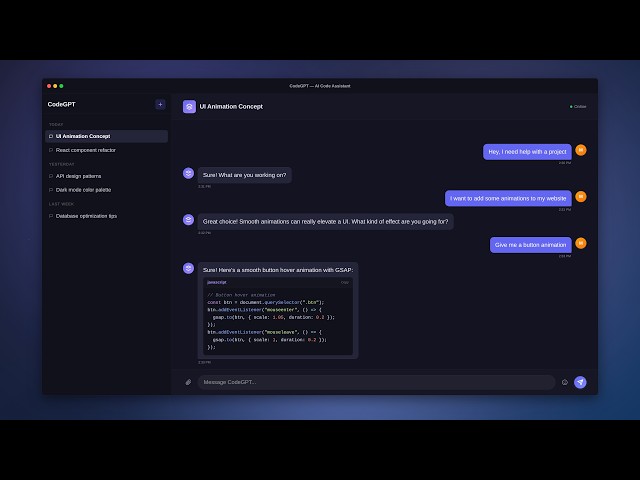Open the UI Animation Concept conversation
640x480 pixels.
[107, 136]
